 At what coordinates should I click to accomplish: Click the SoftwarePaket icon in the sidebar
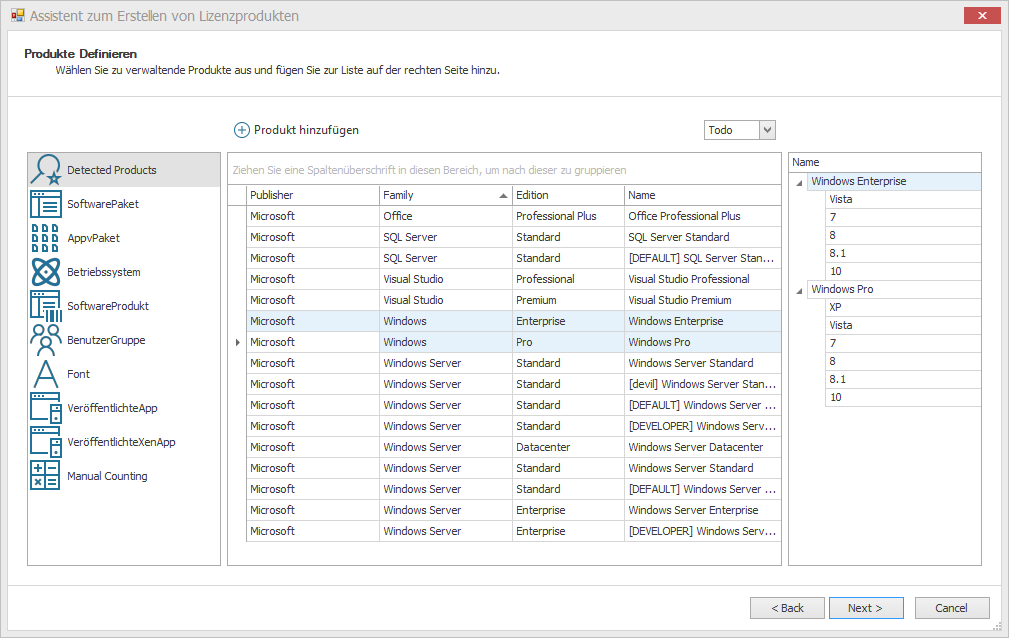pos(46,204)
